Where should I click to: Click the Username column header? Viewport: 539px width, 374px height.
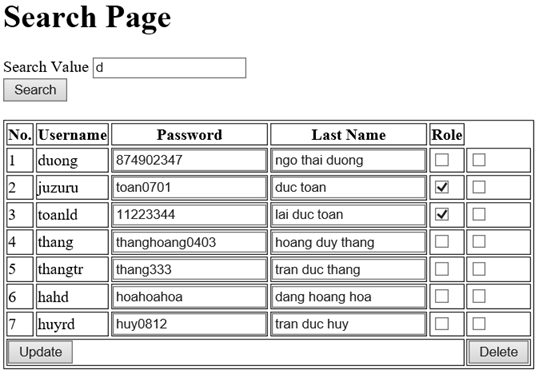pyautogui.click(x=72, y=135)
